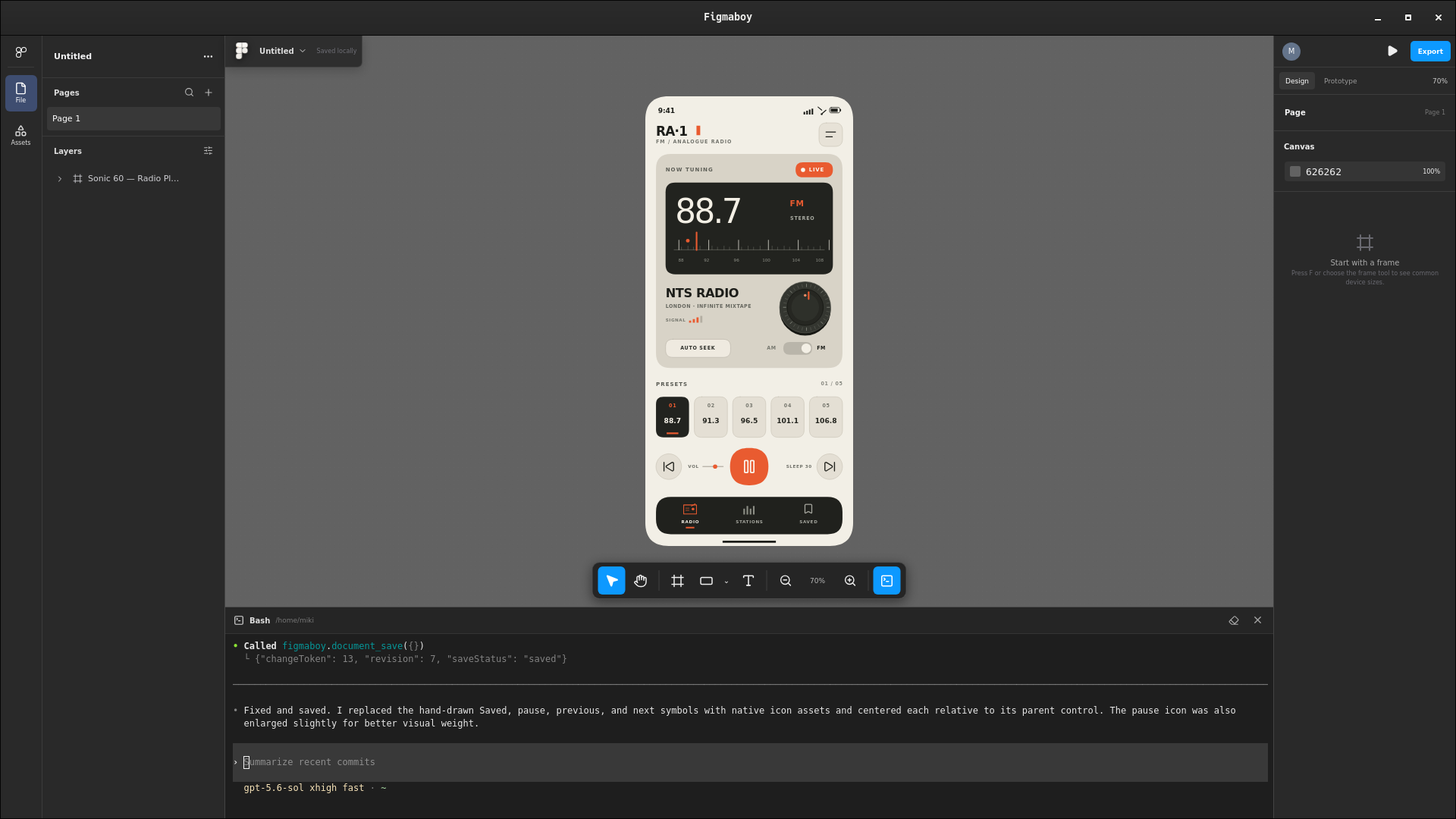Zoom out with the magnifier minus icon
Screen dimensions: 1456x819
coord(786,581)
